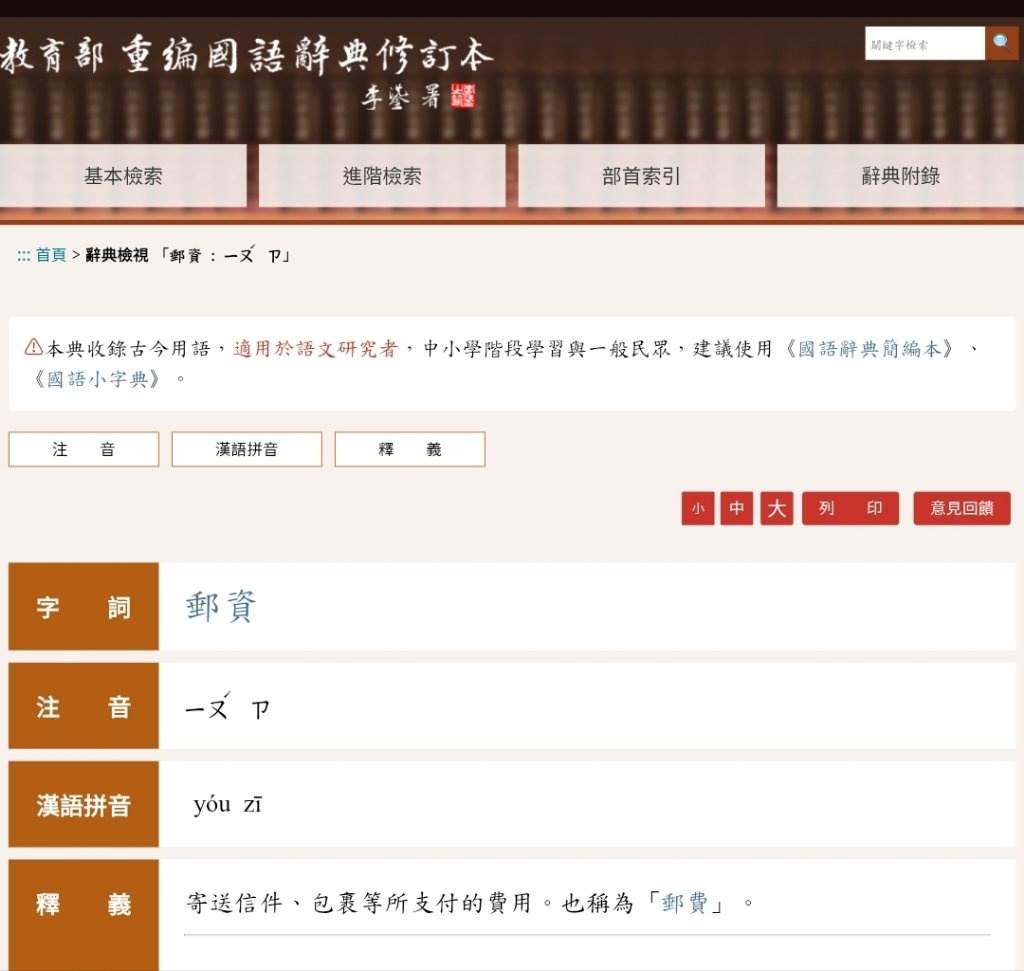This screenshot has width=1024, height=971.
Task: Click the 郵資 headword entry
Action: [x=221, y=606]
